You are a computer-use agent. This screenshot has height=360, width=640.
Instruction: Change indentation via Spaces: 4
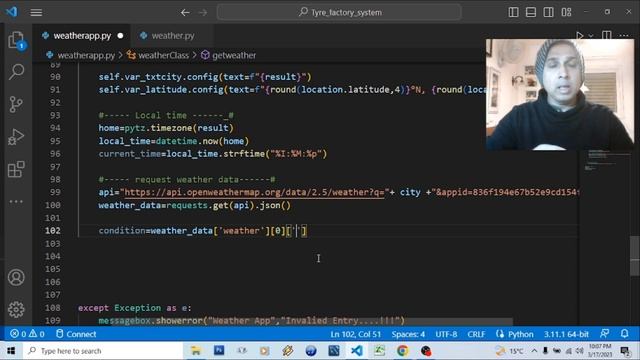point(408,334)
